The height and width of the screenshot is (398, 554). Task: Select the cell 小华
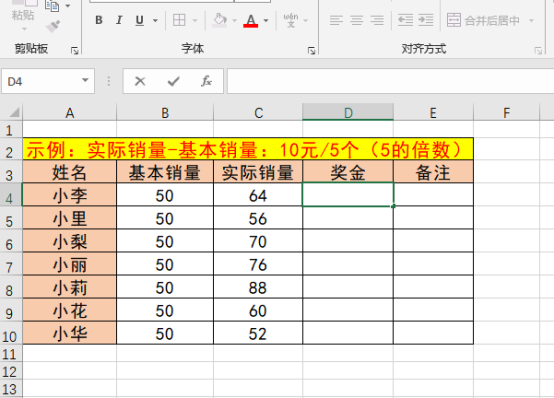pos(70,333)
